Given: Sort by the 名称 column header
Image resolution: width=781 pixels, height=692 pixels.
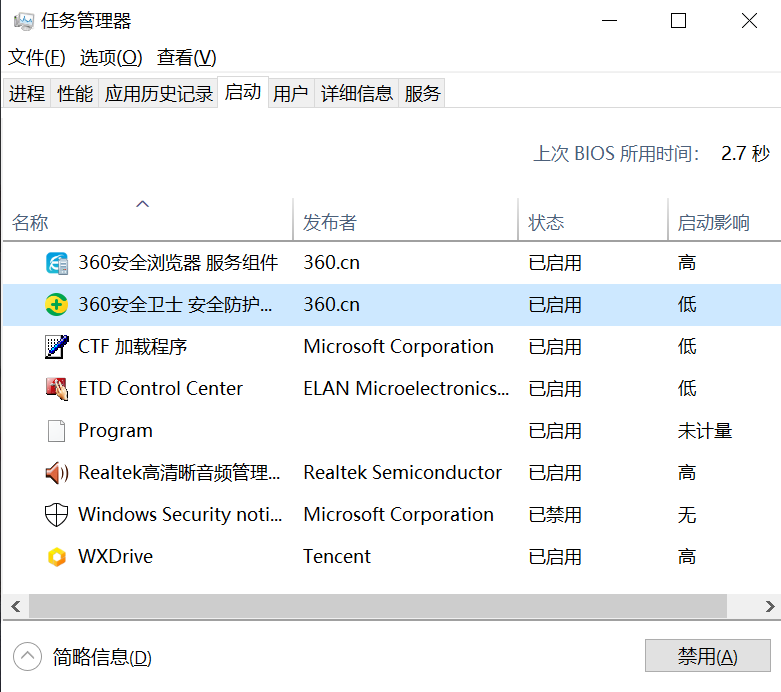Looking at the screenshot, I should (30, 223).
